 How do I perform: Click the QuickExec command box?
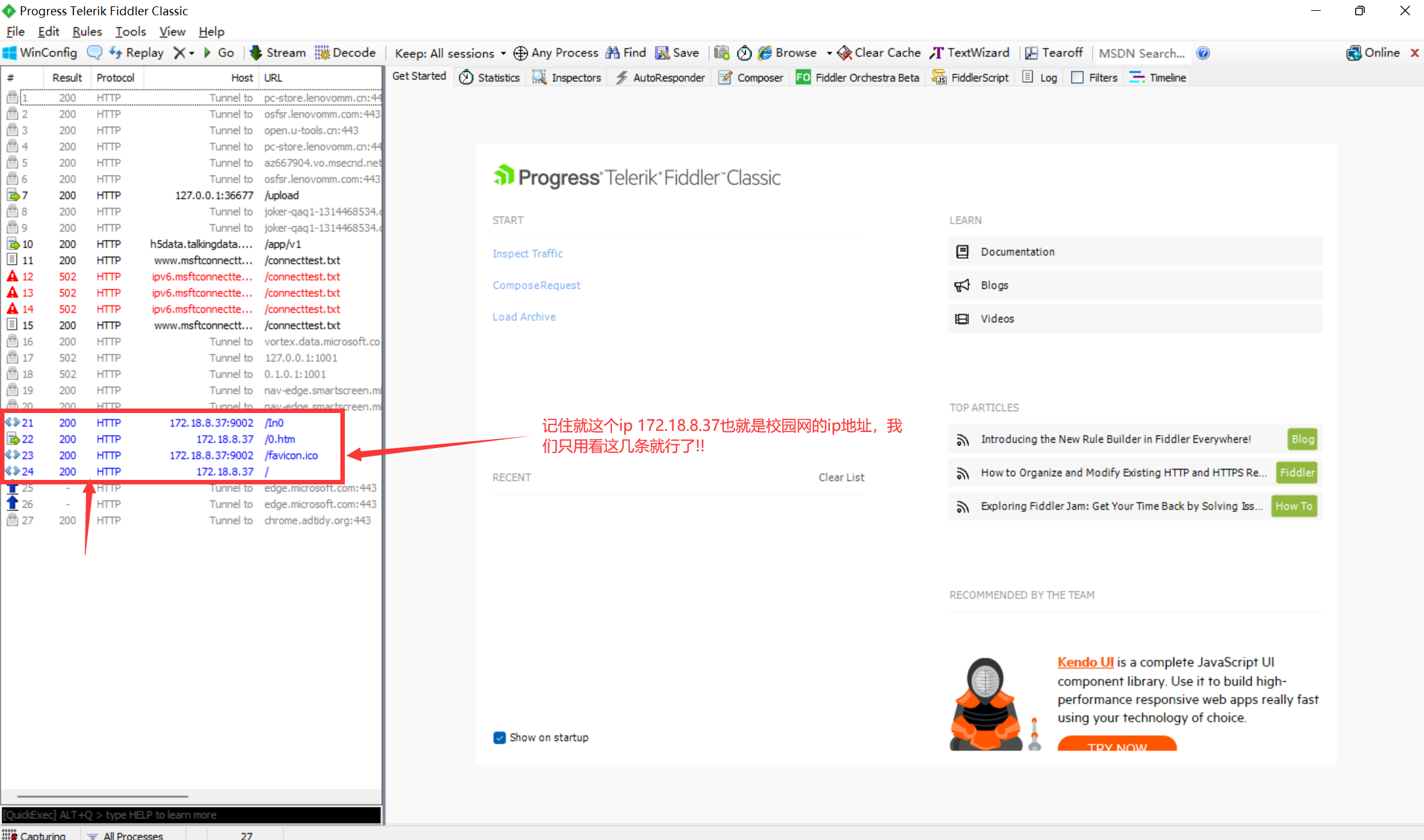coord(191,815)
